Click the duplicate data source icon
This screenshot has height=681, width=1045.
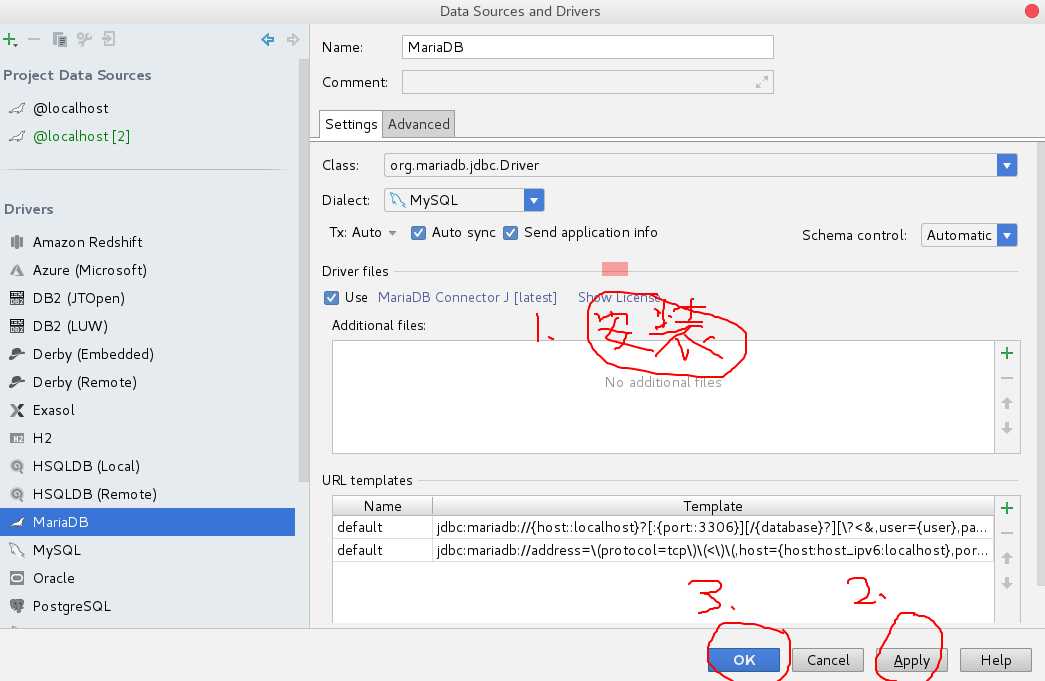(59, 40)
